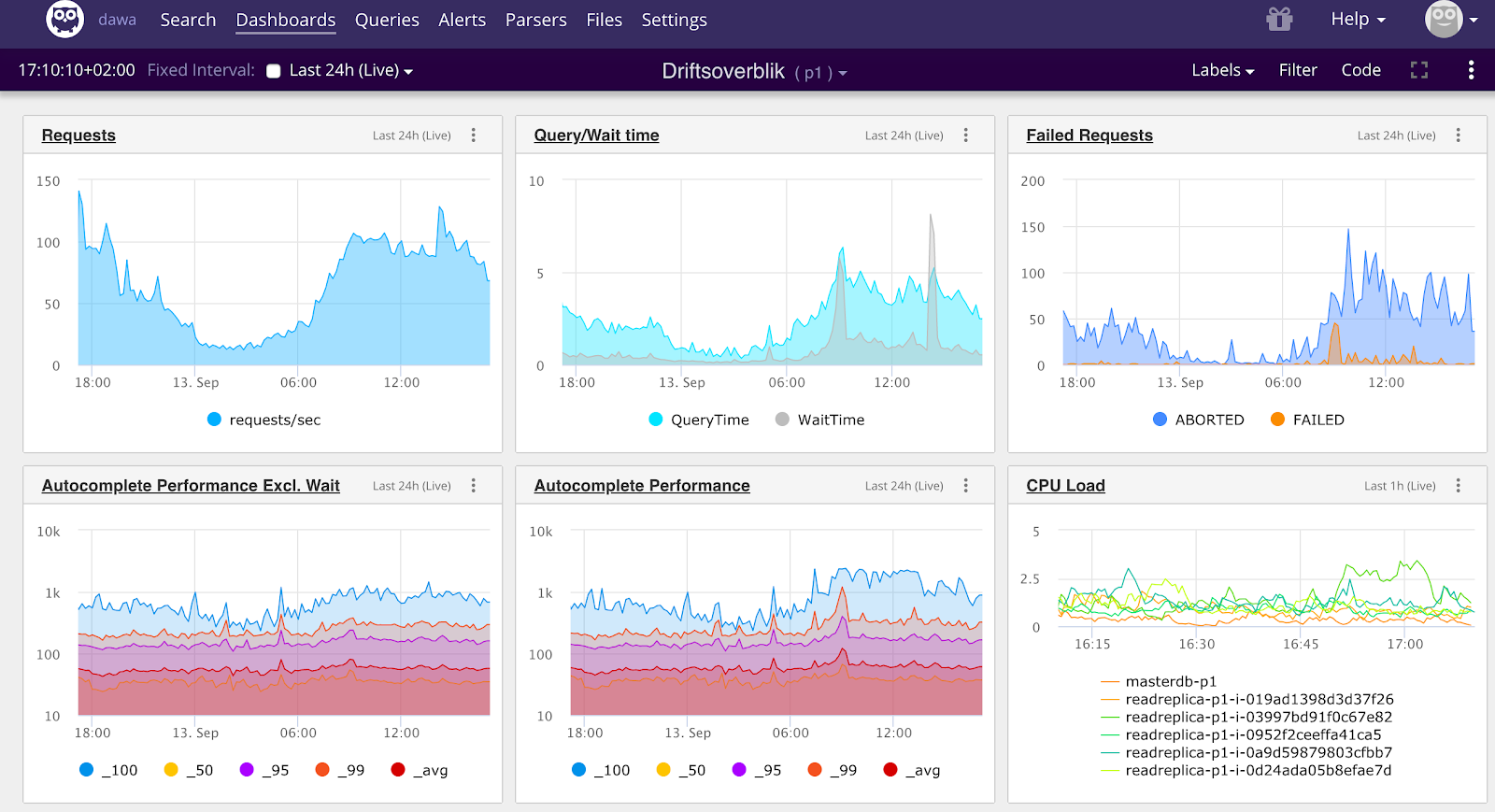Open the Alerts menu item
This screenshot has width=1495, height=812.
point(462,20)
